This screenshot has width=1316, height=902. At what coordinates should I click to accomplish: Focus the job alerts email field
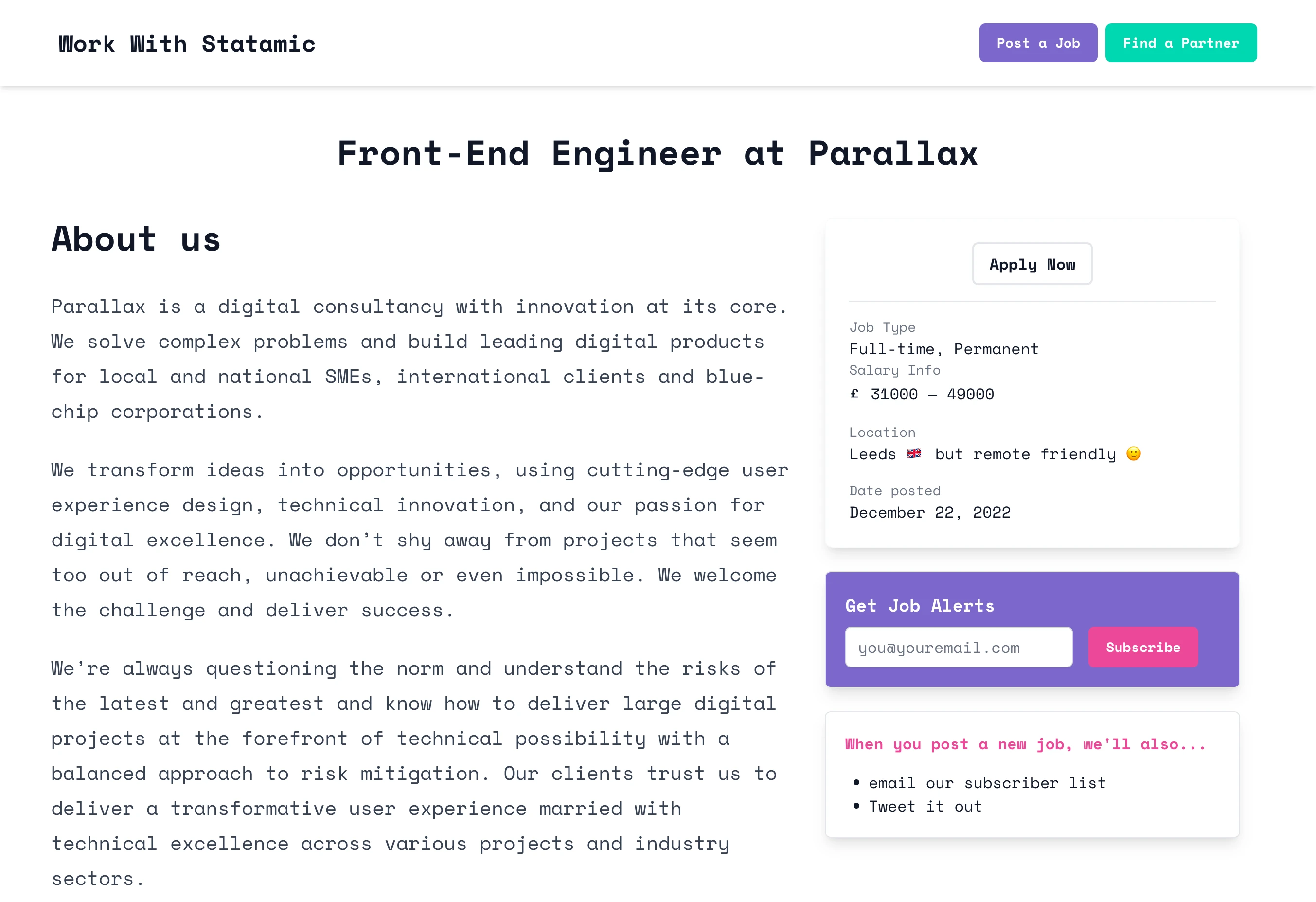958,647
